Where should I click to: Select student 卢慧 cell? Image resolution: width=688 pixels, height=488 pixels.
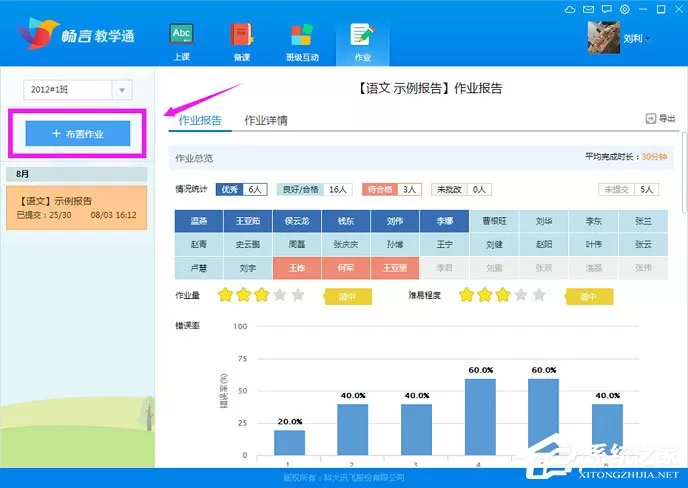click(199, 268)
